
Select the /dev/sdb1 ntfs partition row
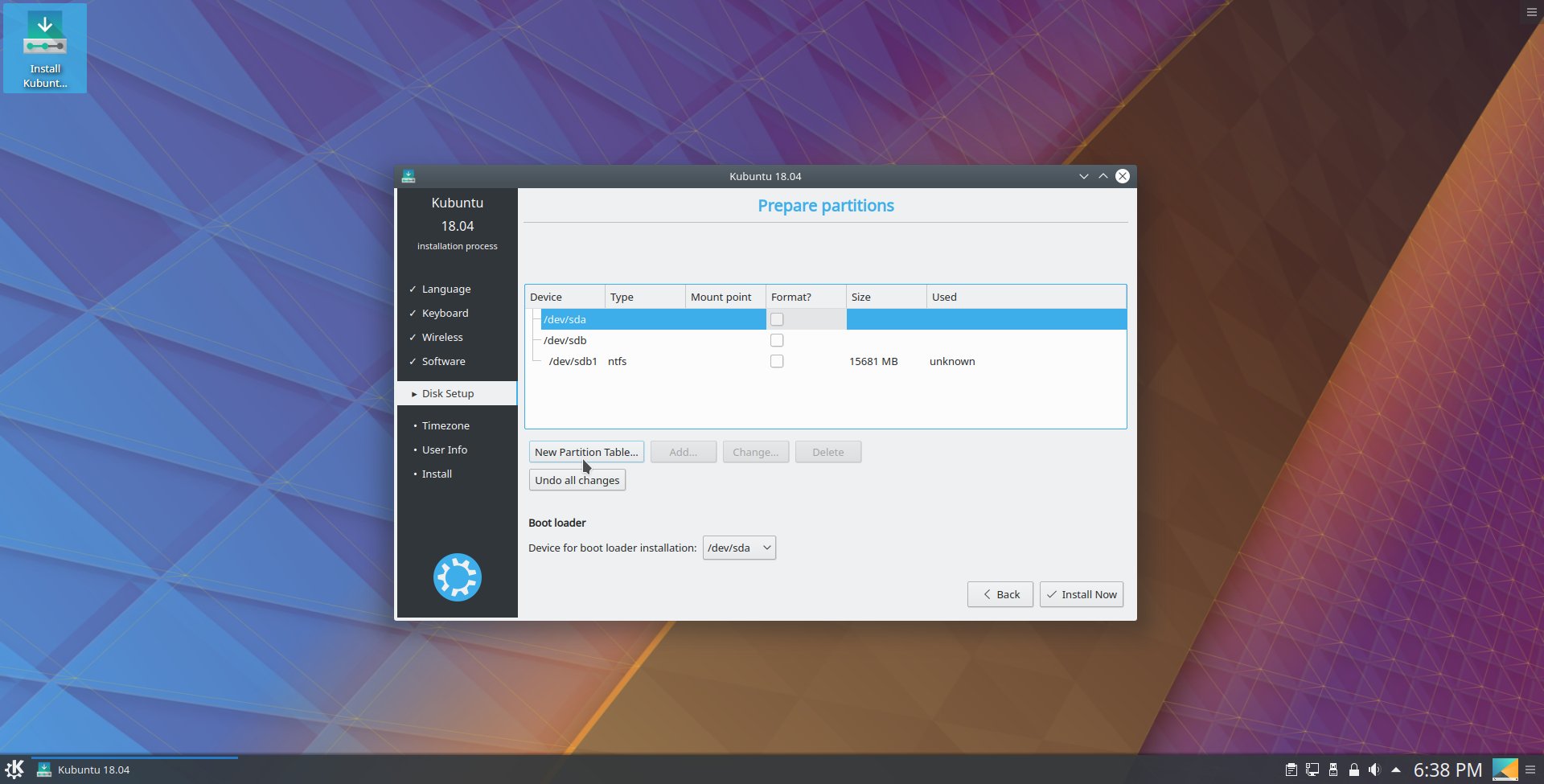[x=825, y=361]
